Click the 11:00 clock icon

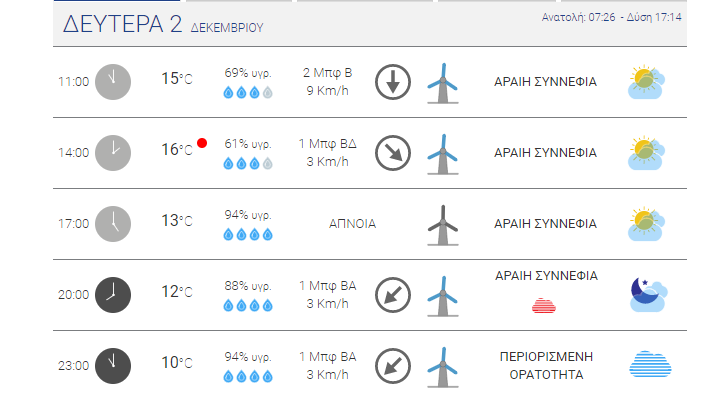pyautogui.click(x=113, y=82)
